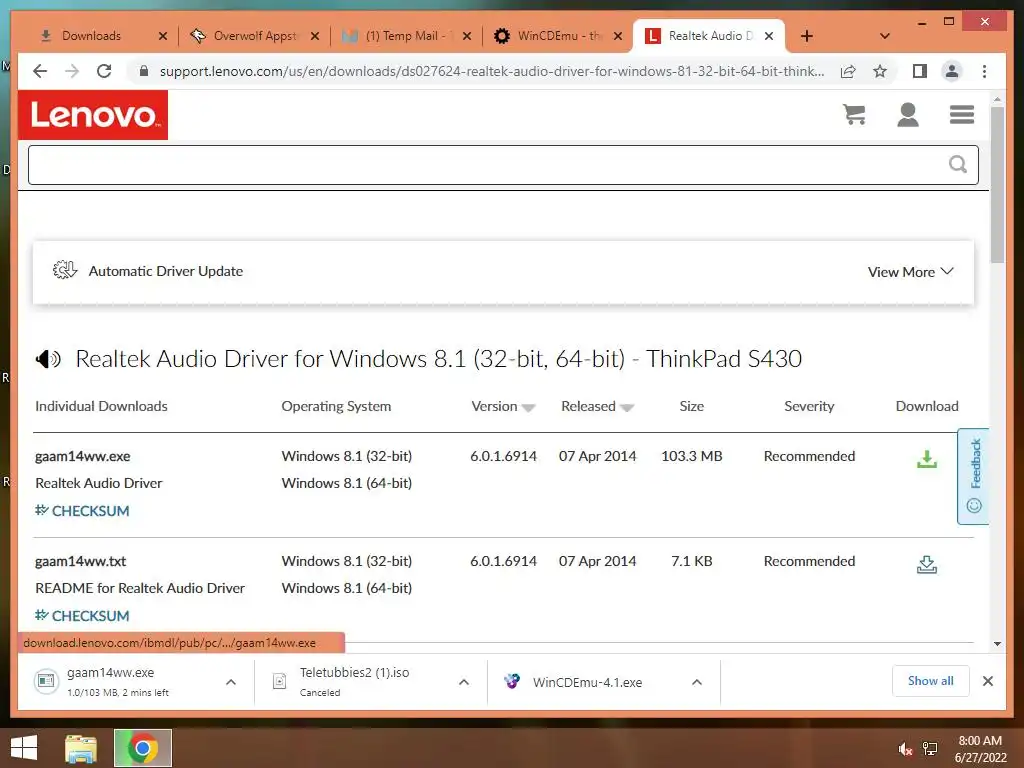1024x768 pixels.
Task: Switch to the WinCDEmu tab
Action: tap(558, 36)
